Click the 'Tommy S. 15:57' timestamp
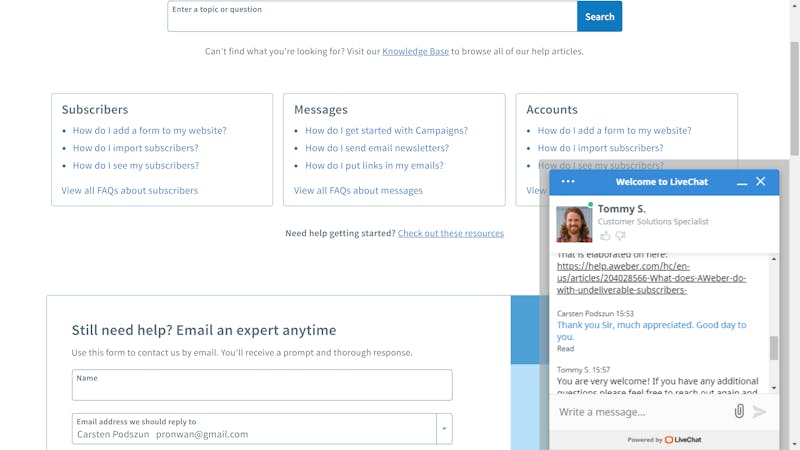This screenshot has width=800, height=450. click(583, 369)
